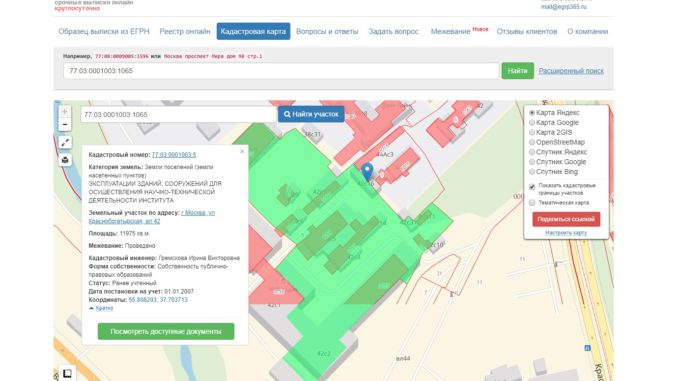The height and width of the screenshot is (381, 678).
Task: Click Найти участок button on map
Action: [311, 114]
